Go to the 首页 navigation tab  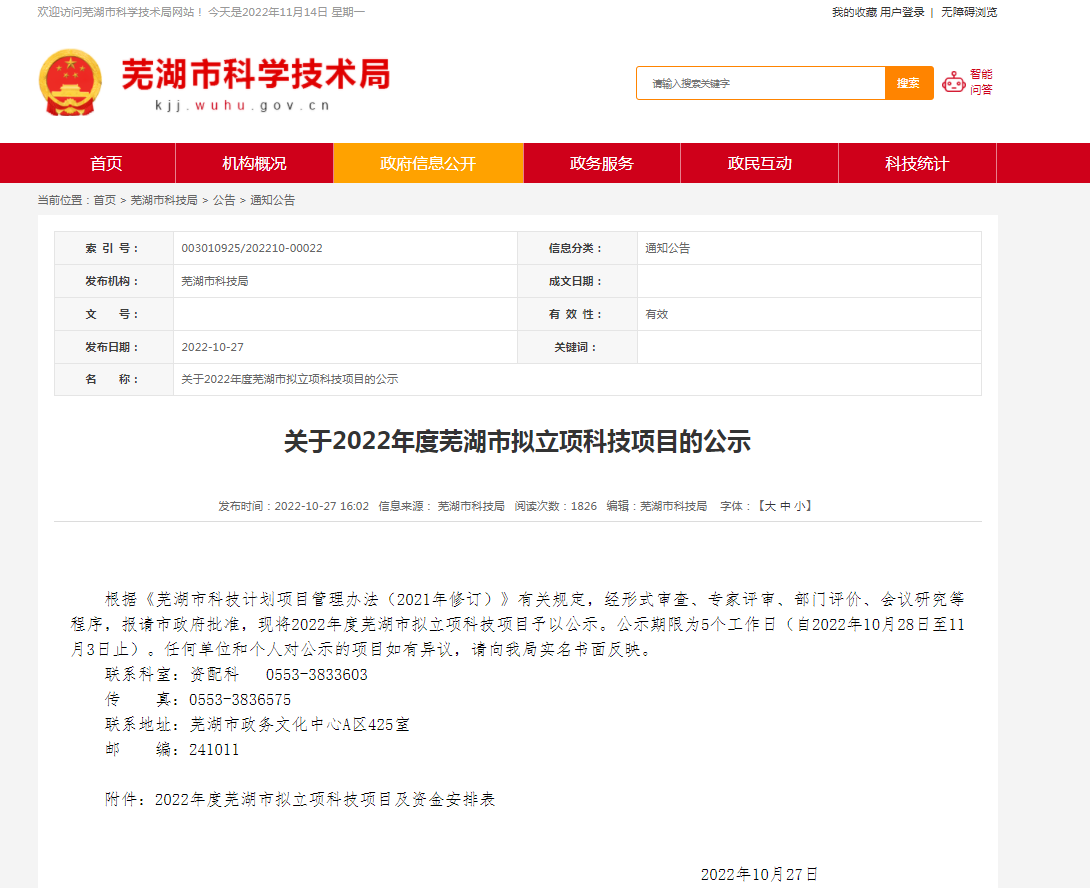[106, 164]
